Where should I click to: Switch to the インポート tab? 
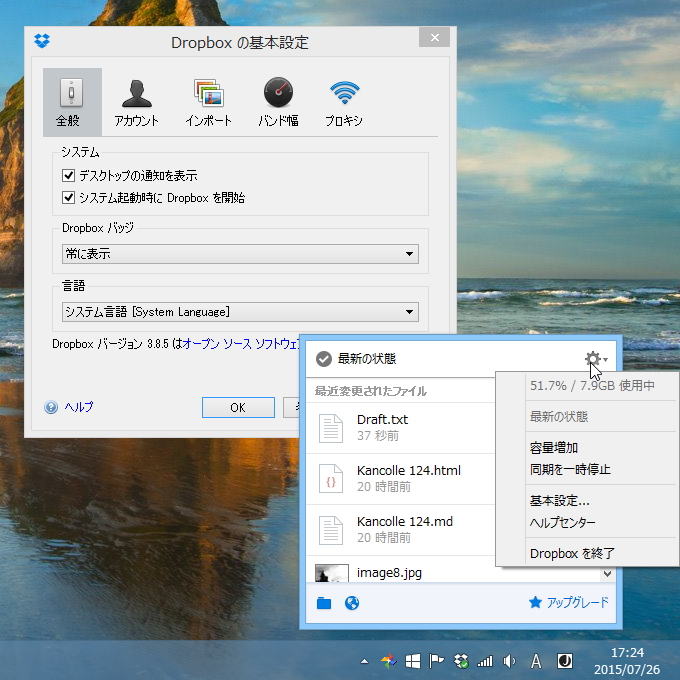[x=209, y=102]
